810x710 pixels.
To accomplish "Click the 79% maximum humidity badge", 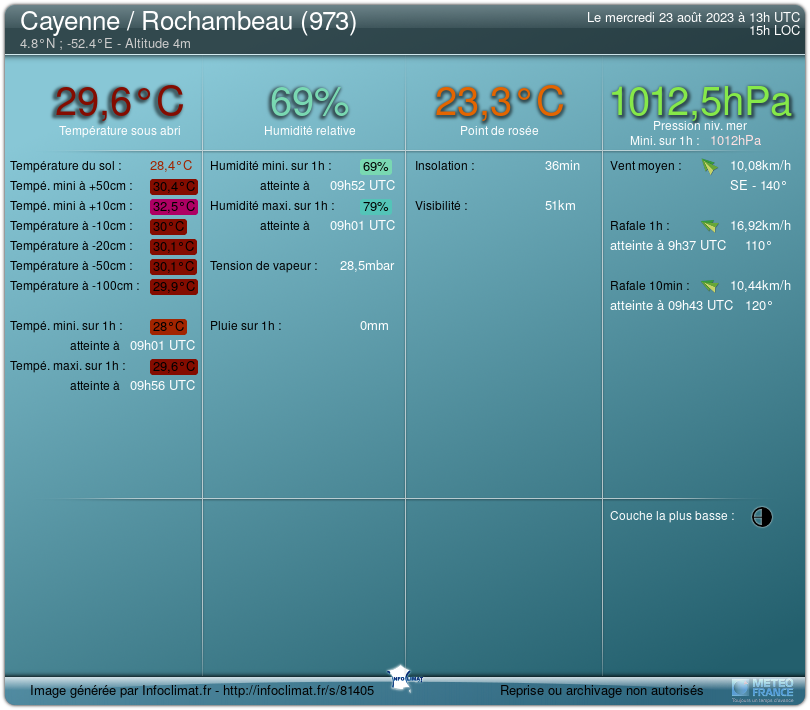I will point(376,207).
